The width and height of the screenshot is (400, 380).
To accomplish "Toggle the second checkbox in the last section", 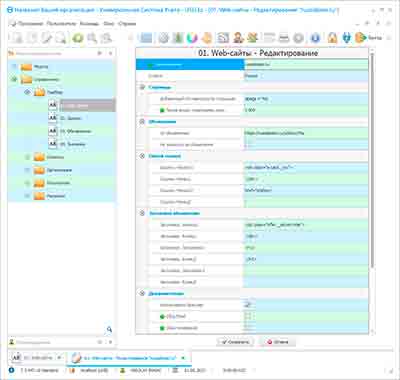I will (x=248, y=316).
